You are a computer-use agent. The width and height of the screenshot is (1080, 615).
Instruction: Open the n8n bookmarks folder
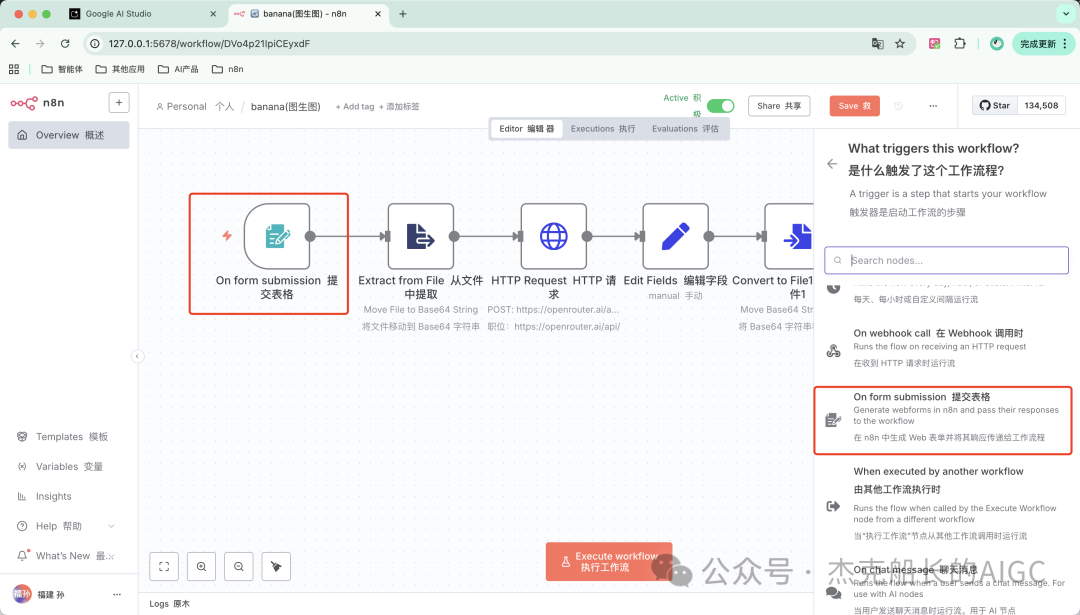coord(228,69)
